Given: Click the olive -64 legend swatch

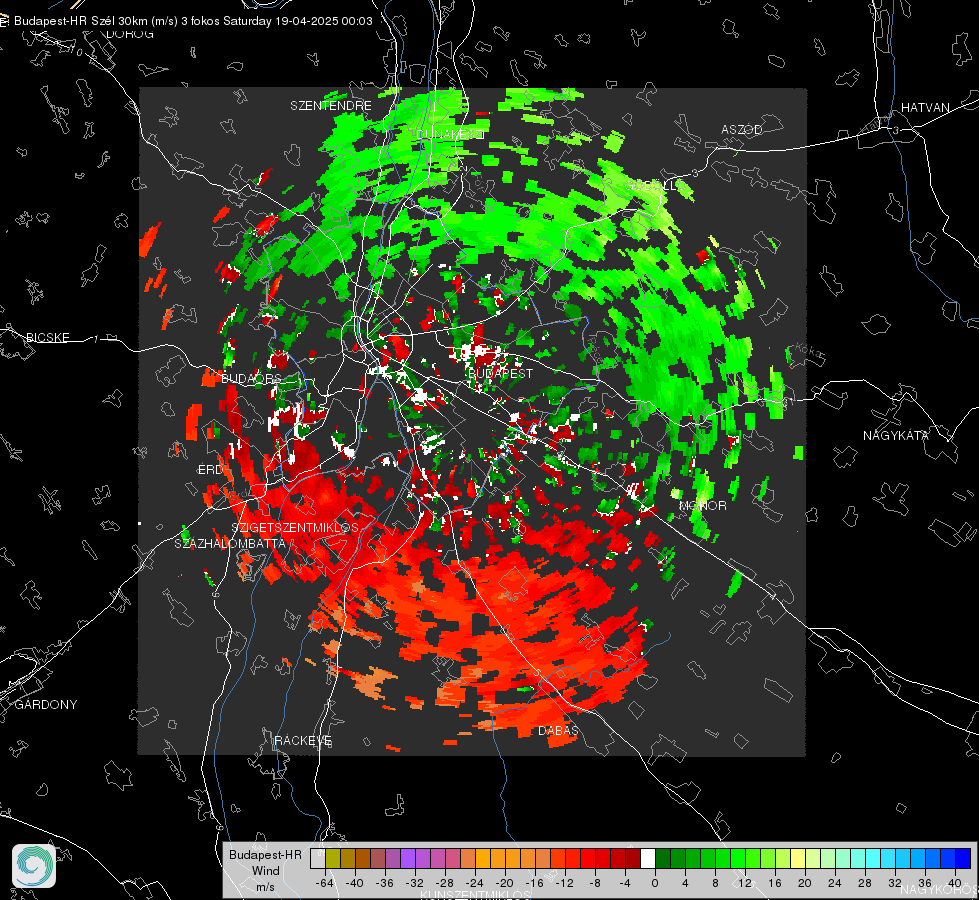Looking at the screenshot, I should 333,858.
